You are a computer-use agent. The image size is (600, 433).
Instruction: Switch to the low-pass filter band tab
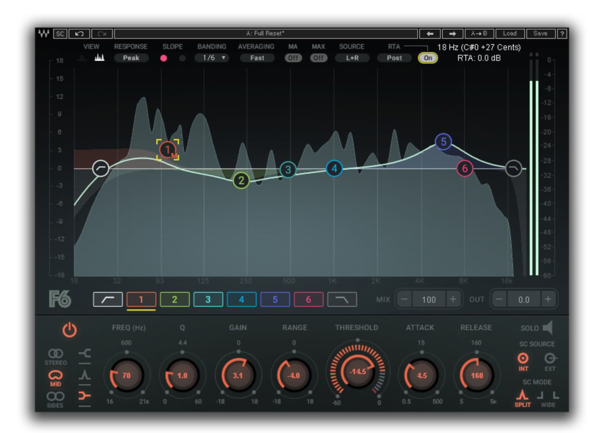click(342, 300)
